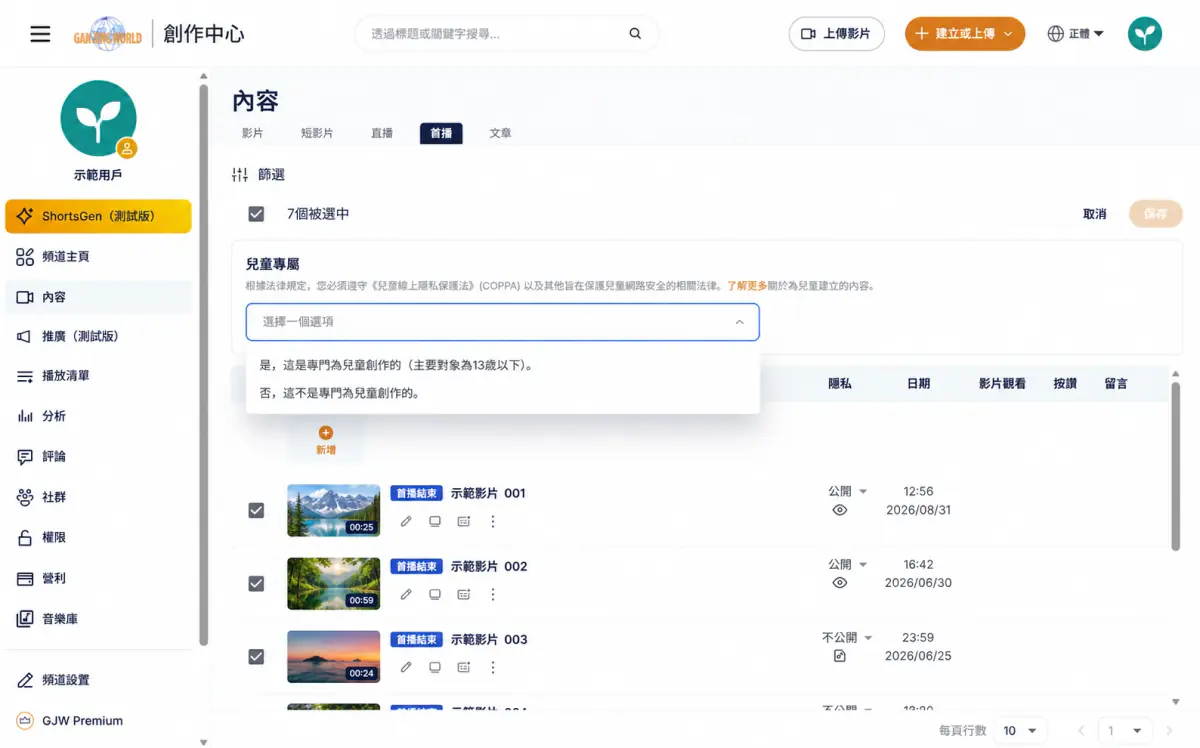The height and width of the screenshot is (748, 1200).
Task: Open the 正體 language dropdown
Action: tap(1076, 34)
